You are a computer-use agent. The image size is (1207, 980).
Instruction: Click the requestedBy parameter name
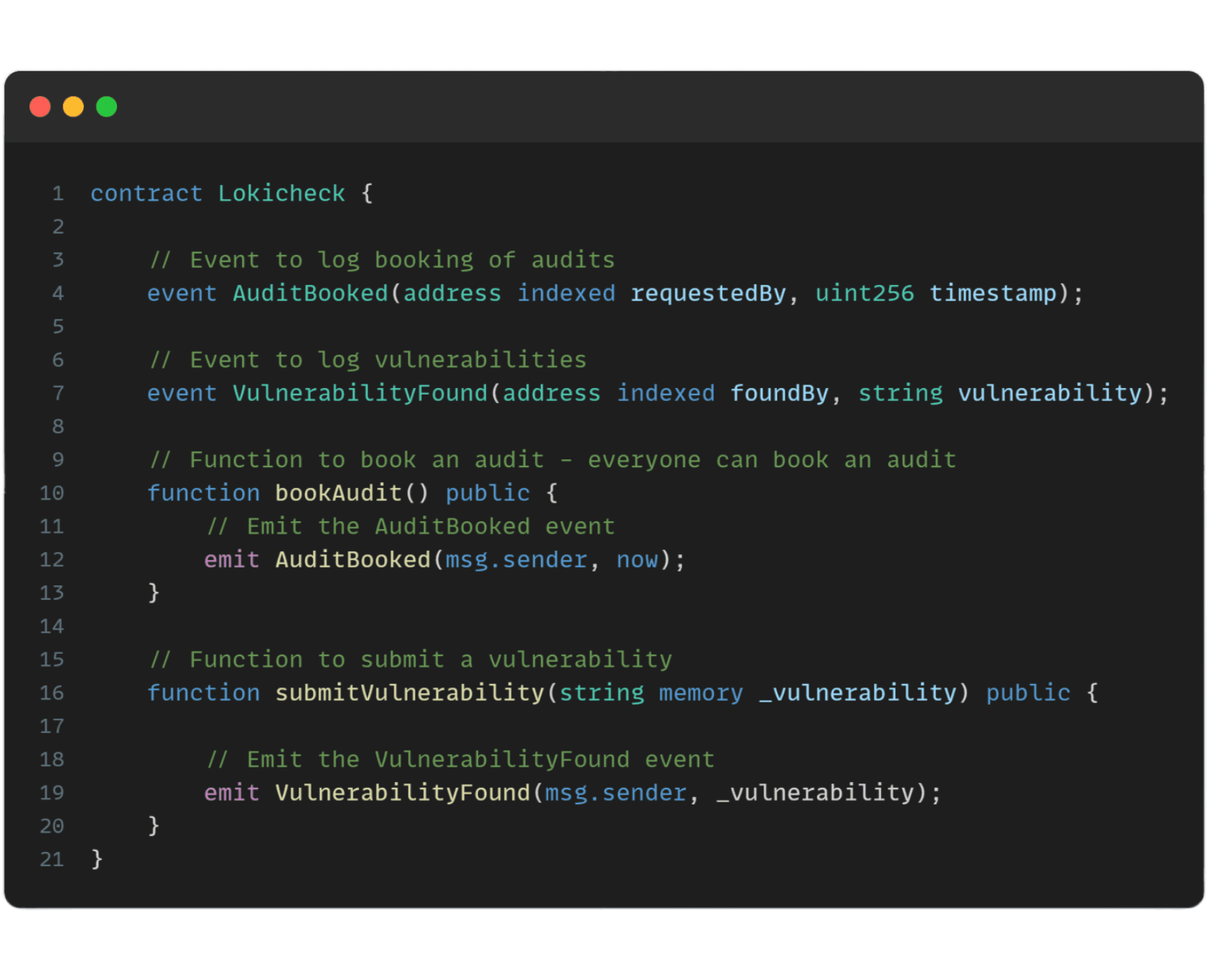tap(707, 293)
